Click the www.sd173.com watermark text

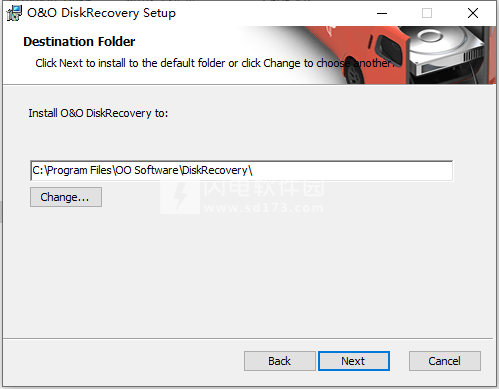tap(263, 208)
